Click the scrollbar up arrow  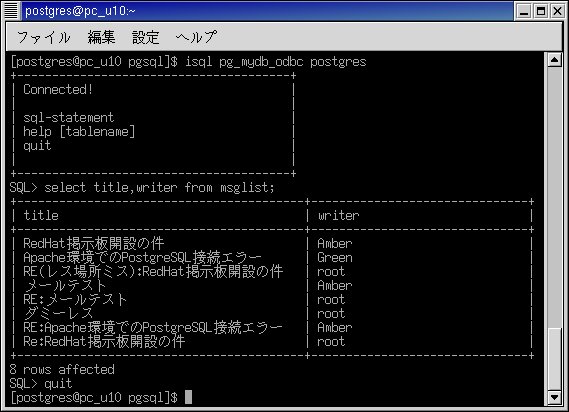554,60
